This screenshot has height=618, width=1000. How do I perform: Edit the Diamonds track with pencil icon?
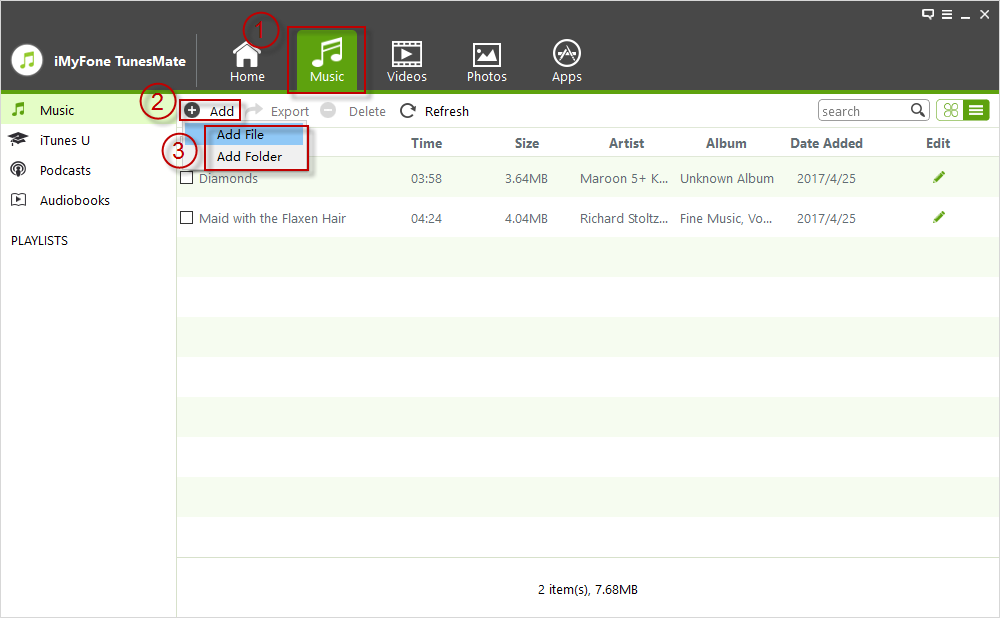click(938, 177)
